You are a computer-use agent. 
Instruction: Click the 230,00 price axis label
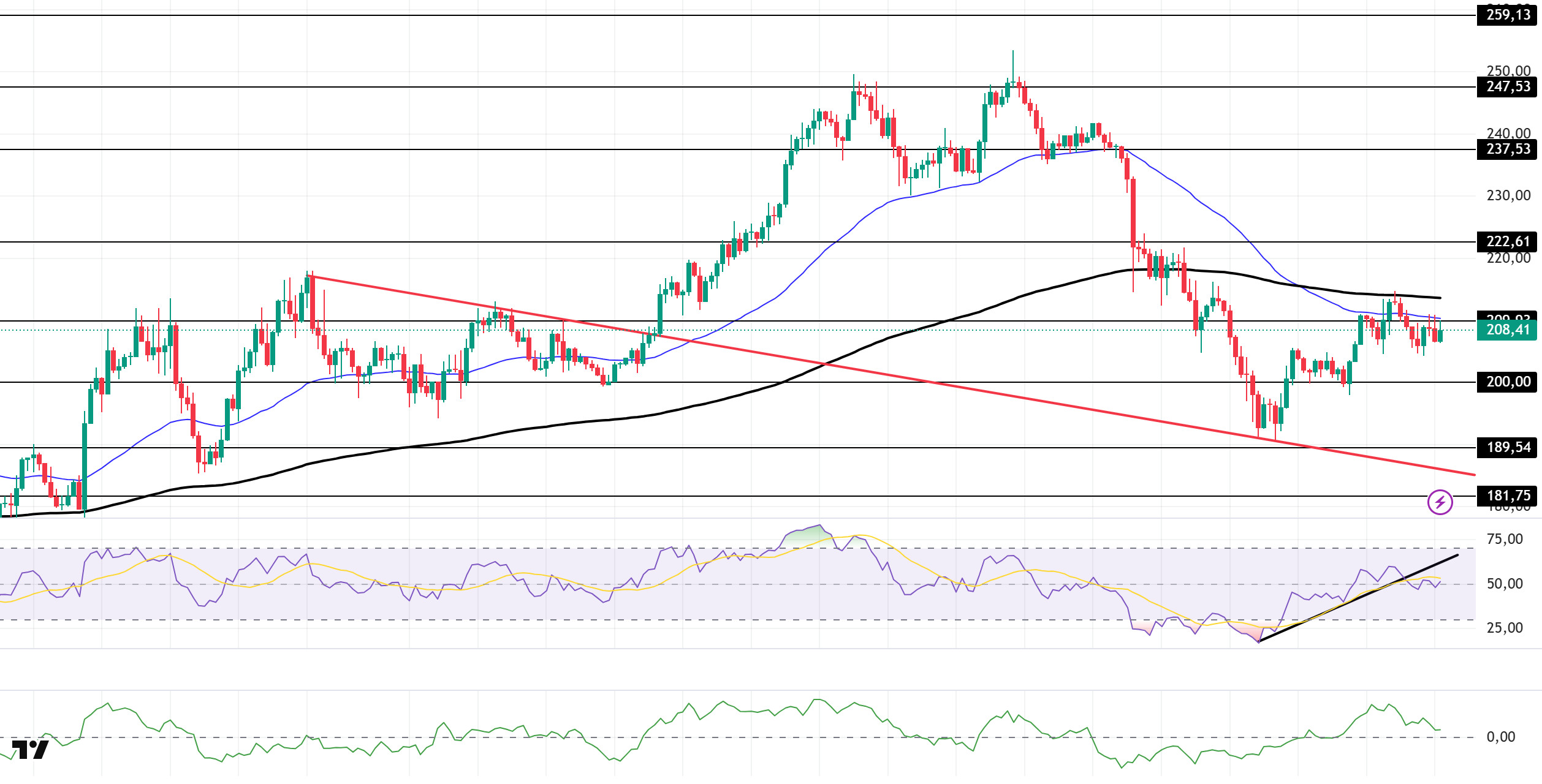pyautogui.click(x=1508, y=196)
